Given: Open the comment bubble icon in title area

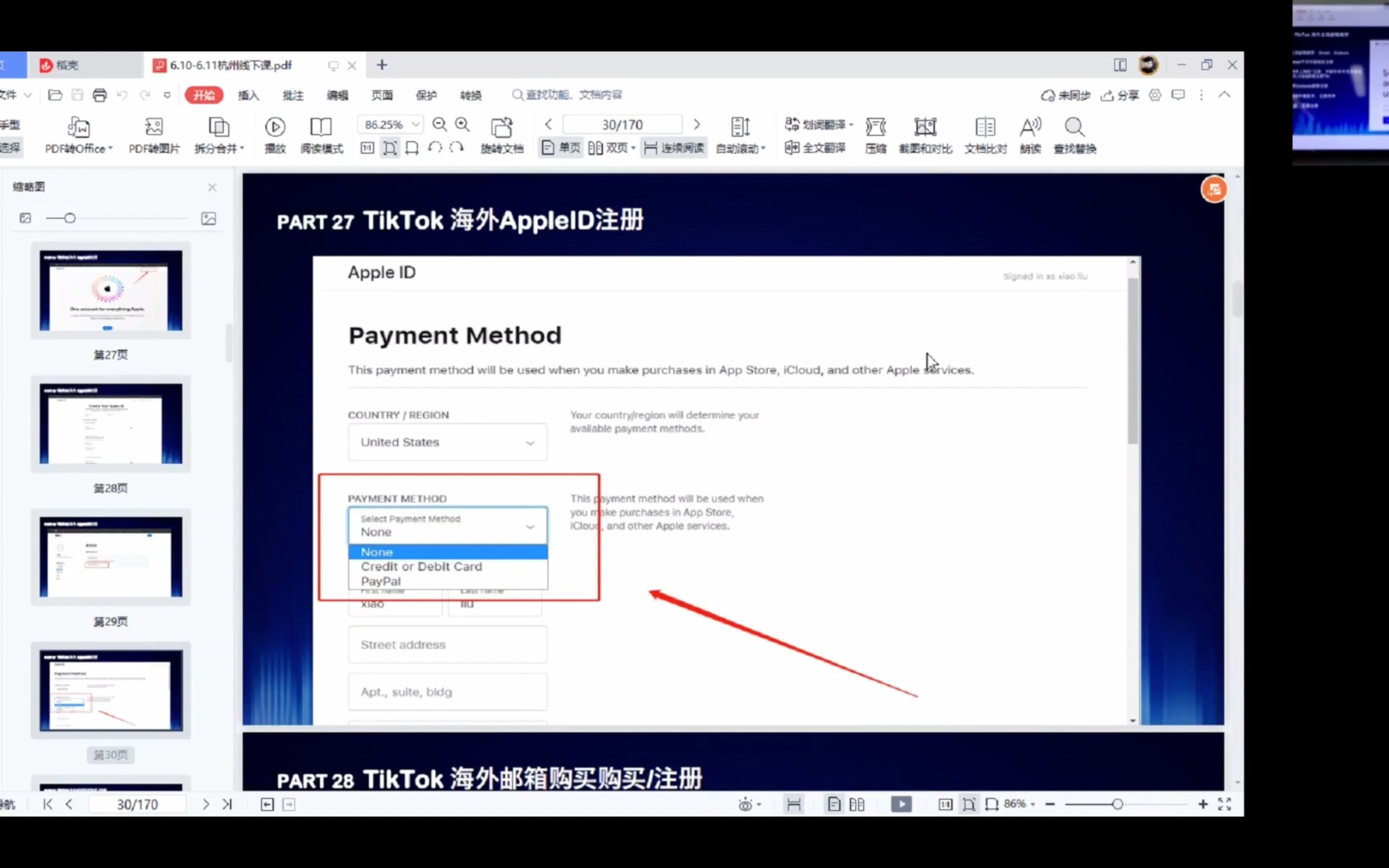Looking at the screenshot, I should pyautogui.click(x=1178, y=95).
